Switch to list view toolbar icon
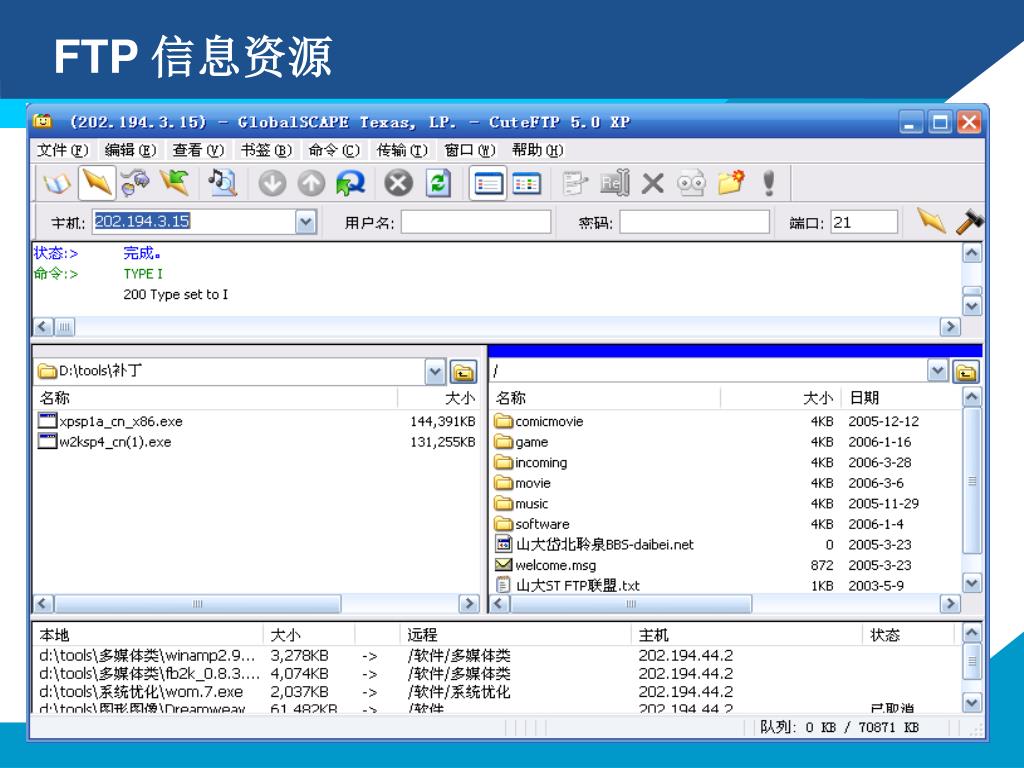The height and width of the screenshot is (768, 1024). 488,184
